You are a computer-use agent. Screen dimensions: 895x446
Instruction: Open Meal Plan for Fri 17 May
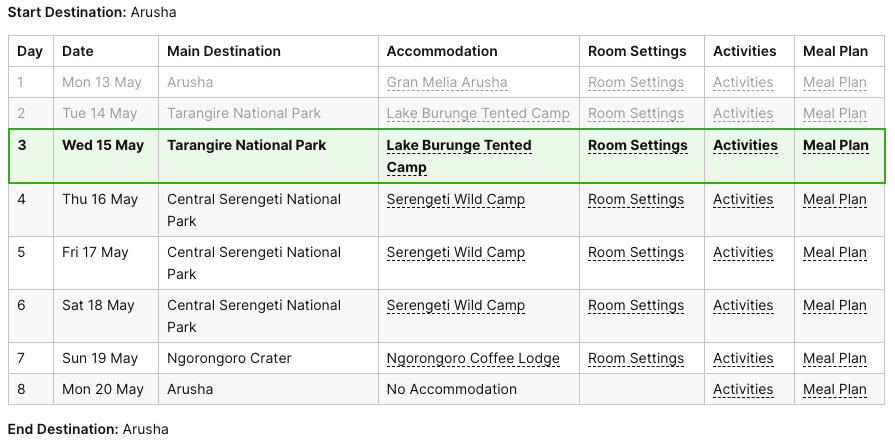tap(835, 253)
